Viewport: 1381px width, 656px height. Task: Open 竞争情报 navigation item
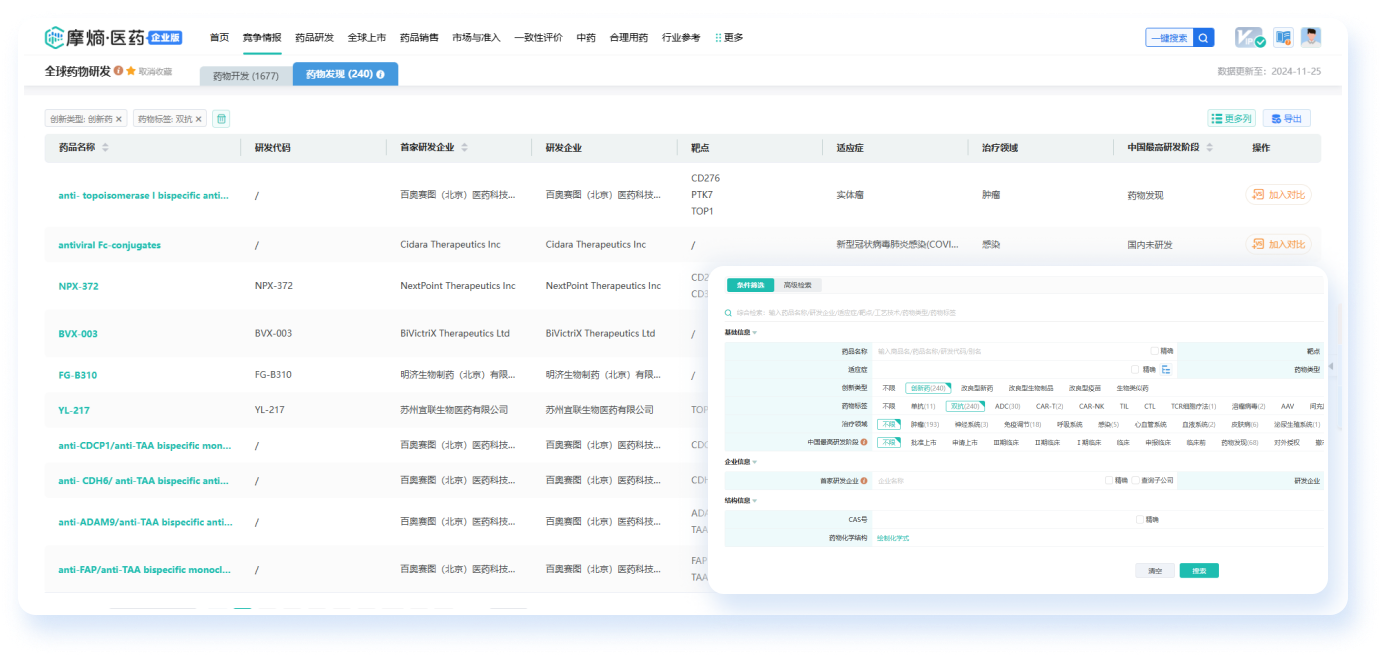pyautogui.click(x=262, y=38)
